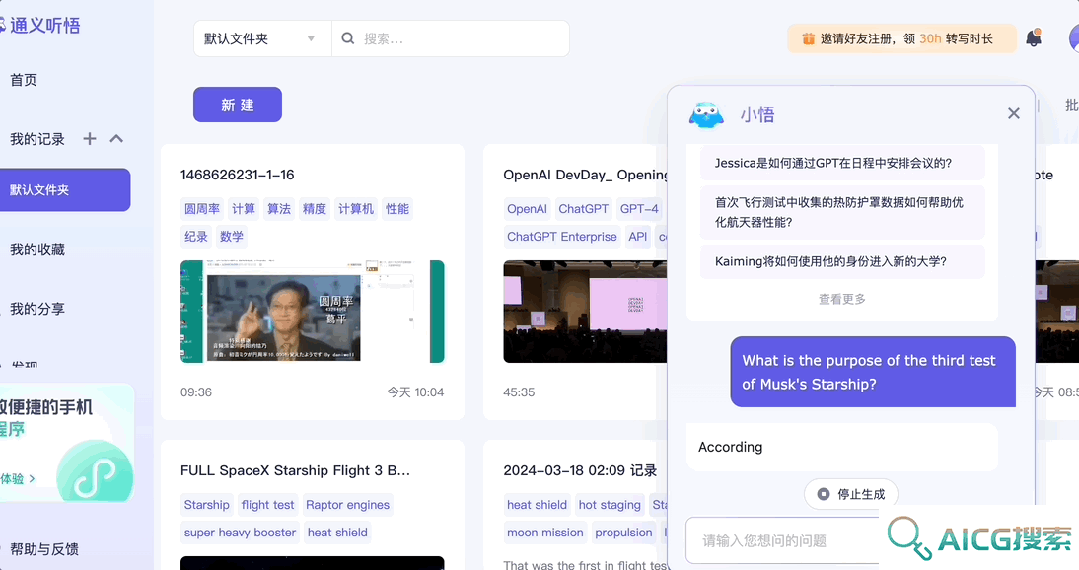The height and width of the screenshot is (570, 1079).
Task: Open 帮助与反馈
Action: tap(44, 549)
